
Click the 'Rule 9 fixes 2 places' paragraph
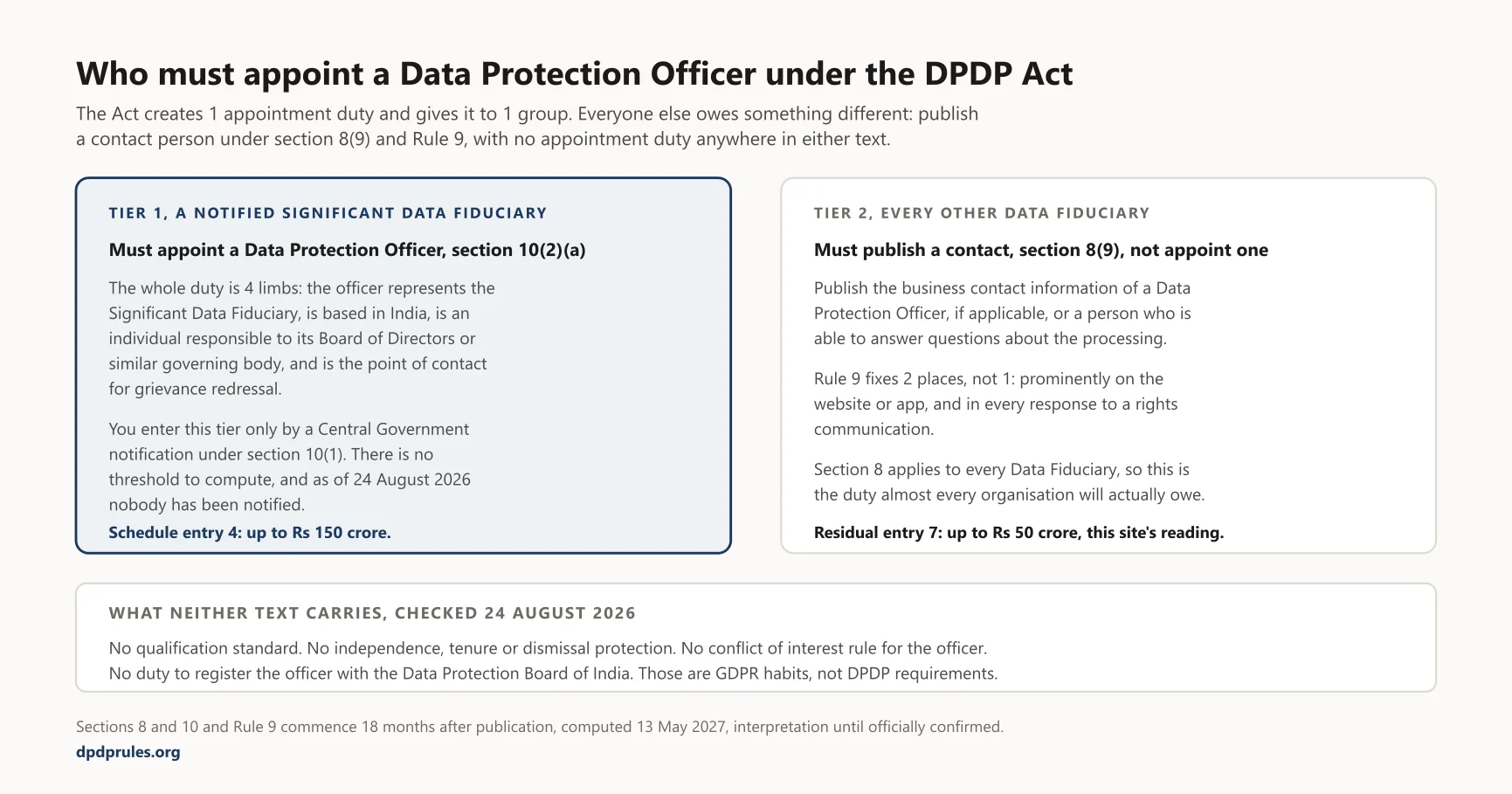[996, 404]
